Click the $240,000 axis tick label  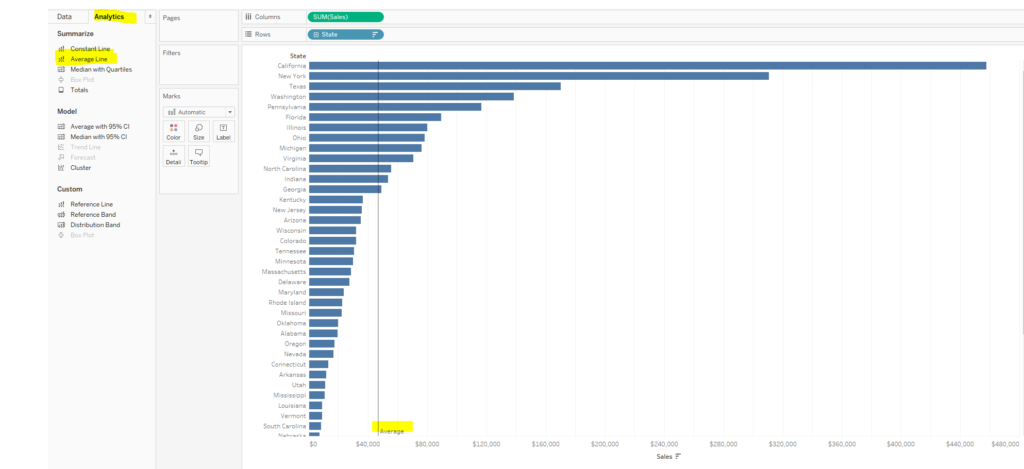pos(664,444)
